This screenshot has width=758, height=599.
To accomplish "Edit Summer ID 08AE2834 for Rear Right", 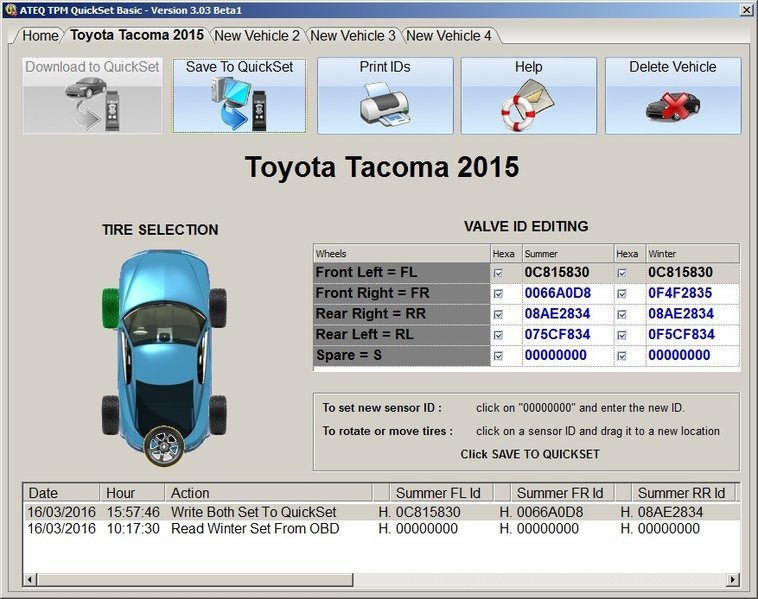I will point(567,314).
